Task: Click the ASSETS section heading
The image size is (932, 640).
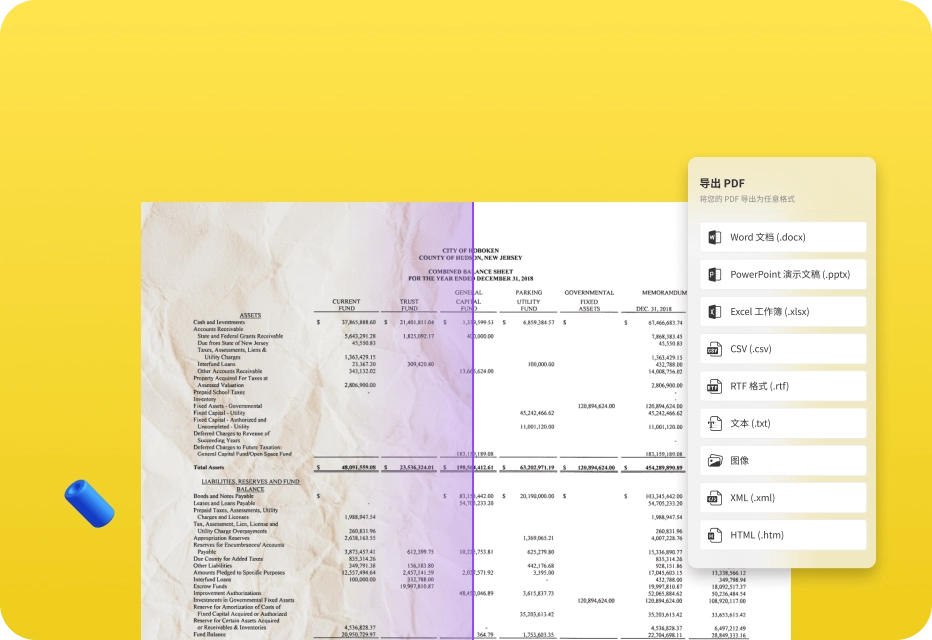Action: click(x=250, y=316)
